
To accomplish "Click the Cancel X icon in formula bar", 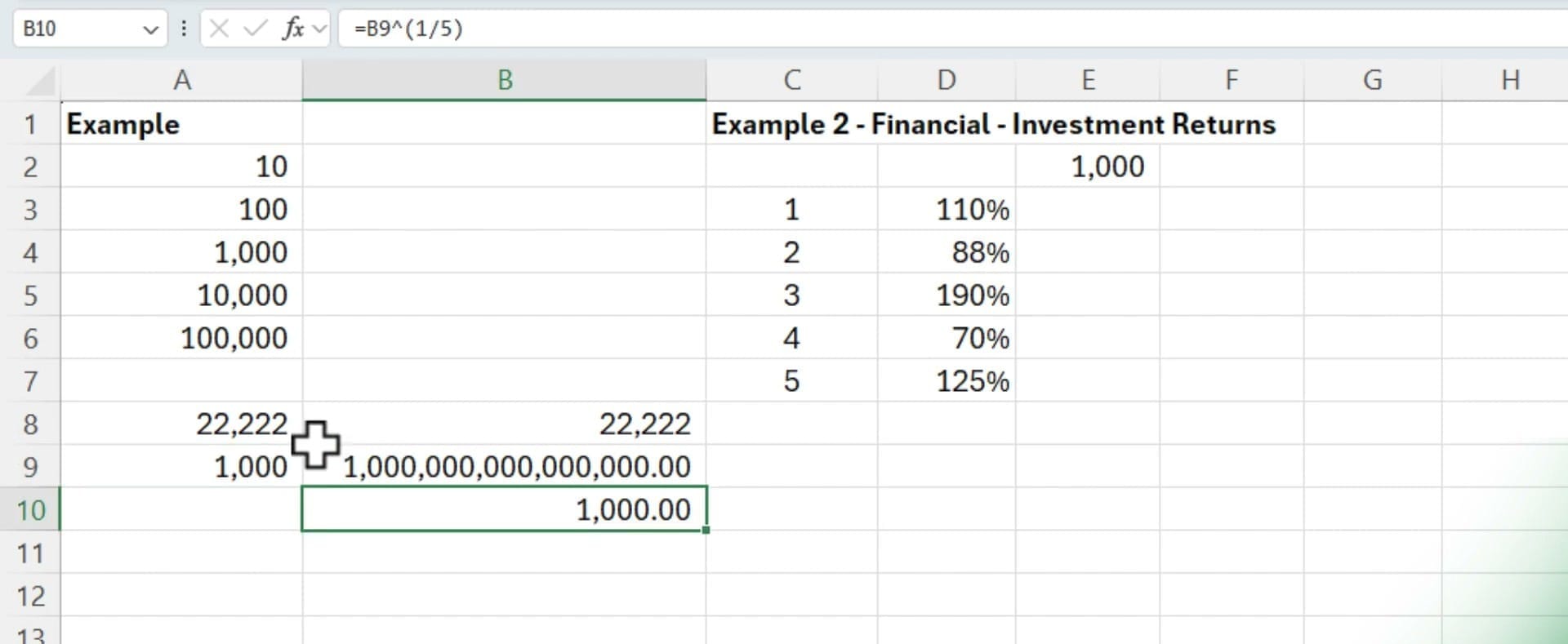I will click(x=219, y=29).
